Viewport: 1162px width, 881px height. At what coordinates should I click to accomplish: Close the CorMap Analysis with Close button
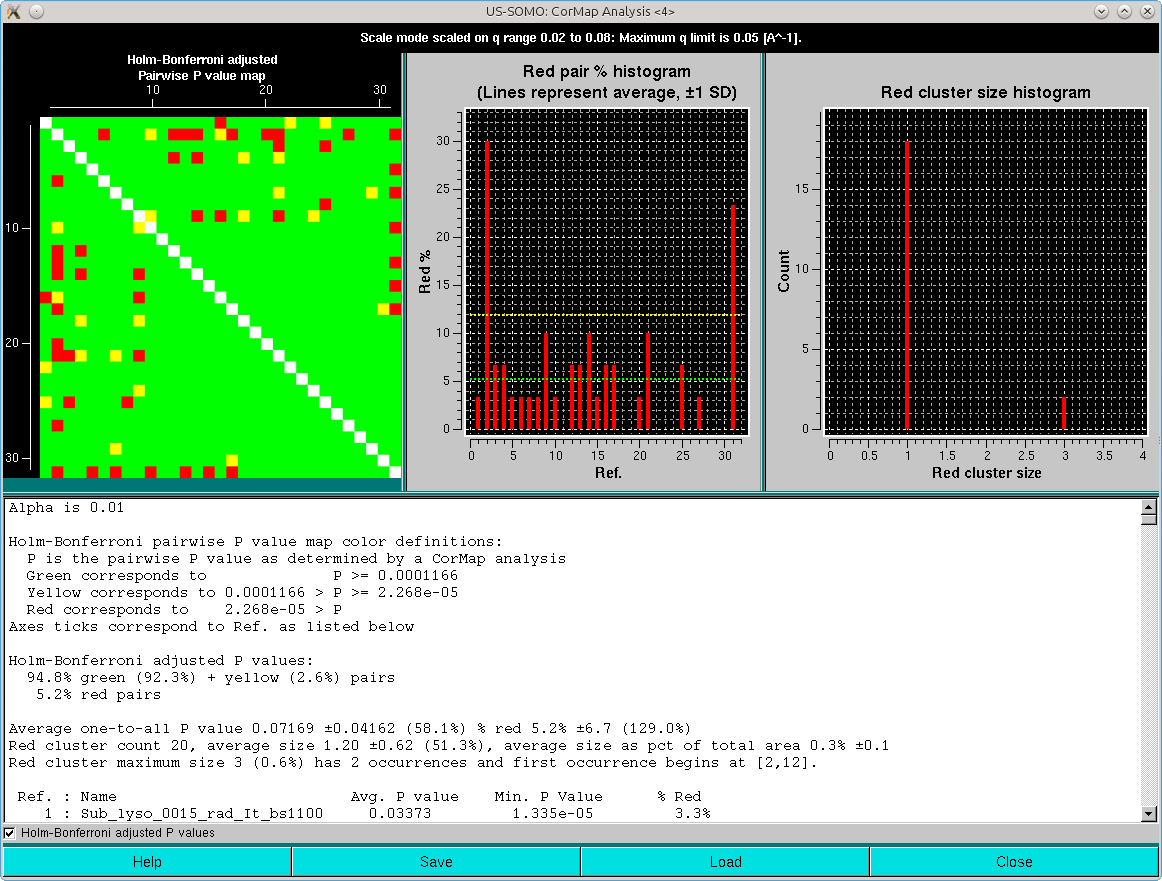pyautogui.click(x=1014, y=861)
